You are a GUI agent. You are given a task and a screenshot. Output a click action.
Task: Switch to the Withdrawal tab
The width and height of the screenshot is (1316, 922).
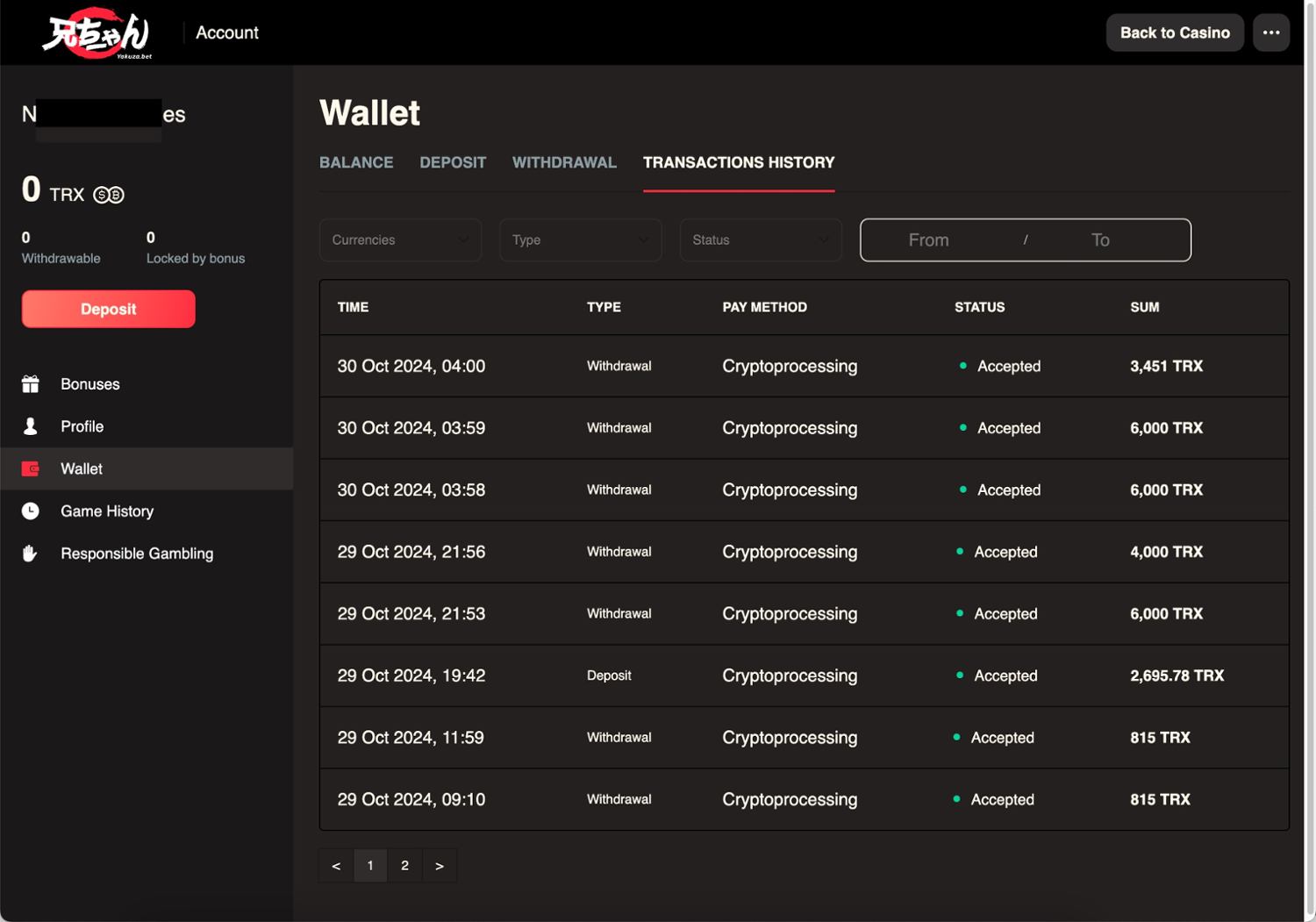[x=564, y=163]
